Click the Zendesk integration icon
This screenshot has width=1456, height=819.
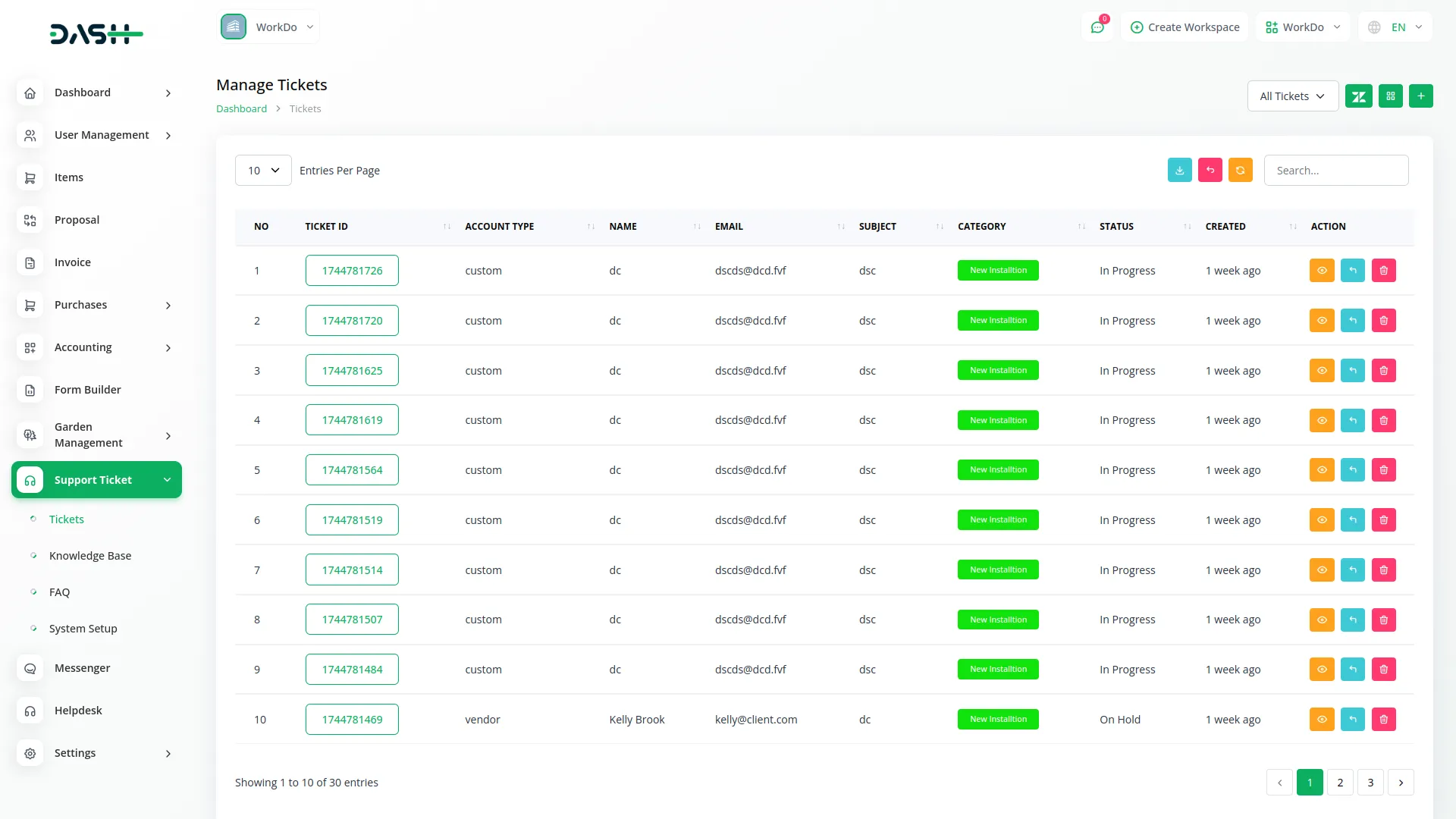point(1359,96)
